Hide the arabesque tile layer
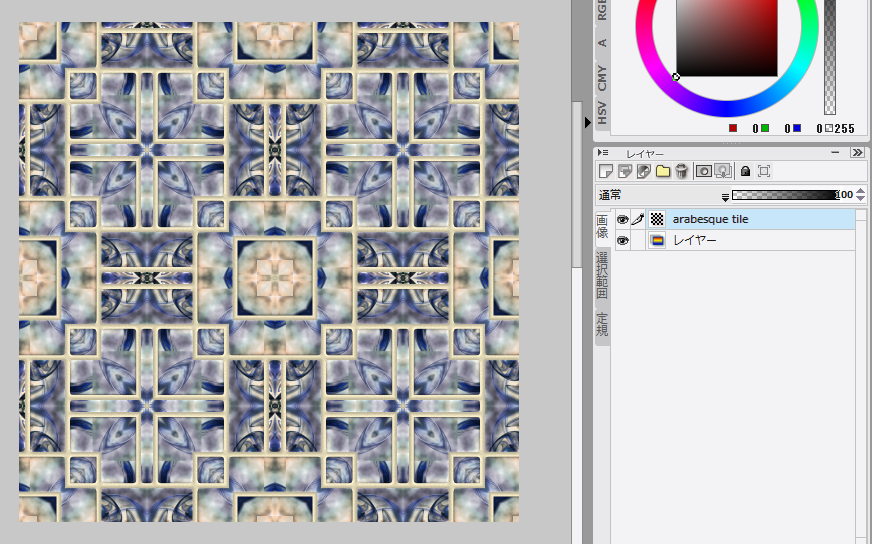The image size is (872, 544). 622,219
